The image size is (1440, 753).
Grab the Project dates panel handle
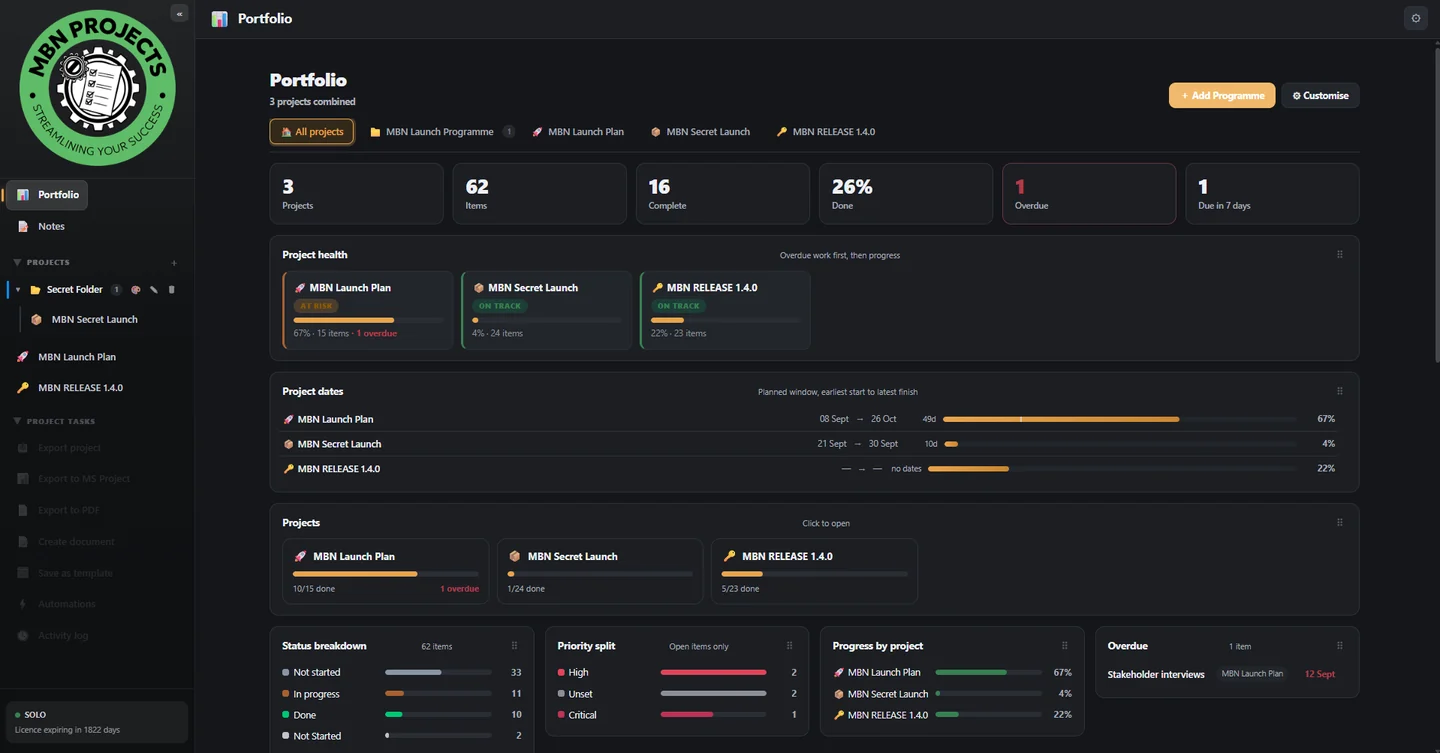pos(1340,392)
